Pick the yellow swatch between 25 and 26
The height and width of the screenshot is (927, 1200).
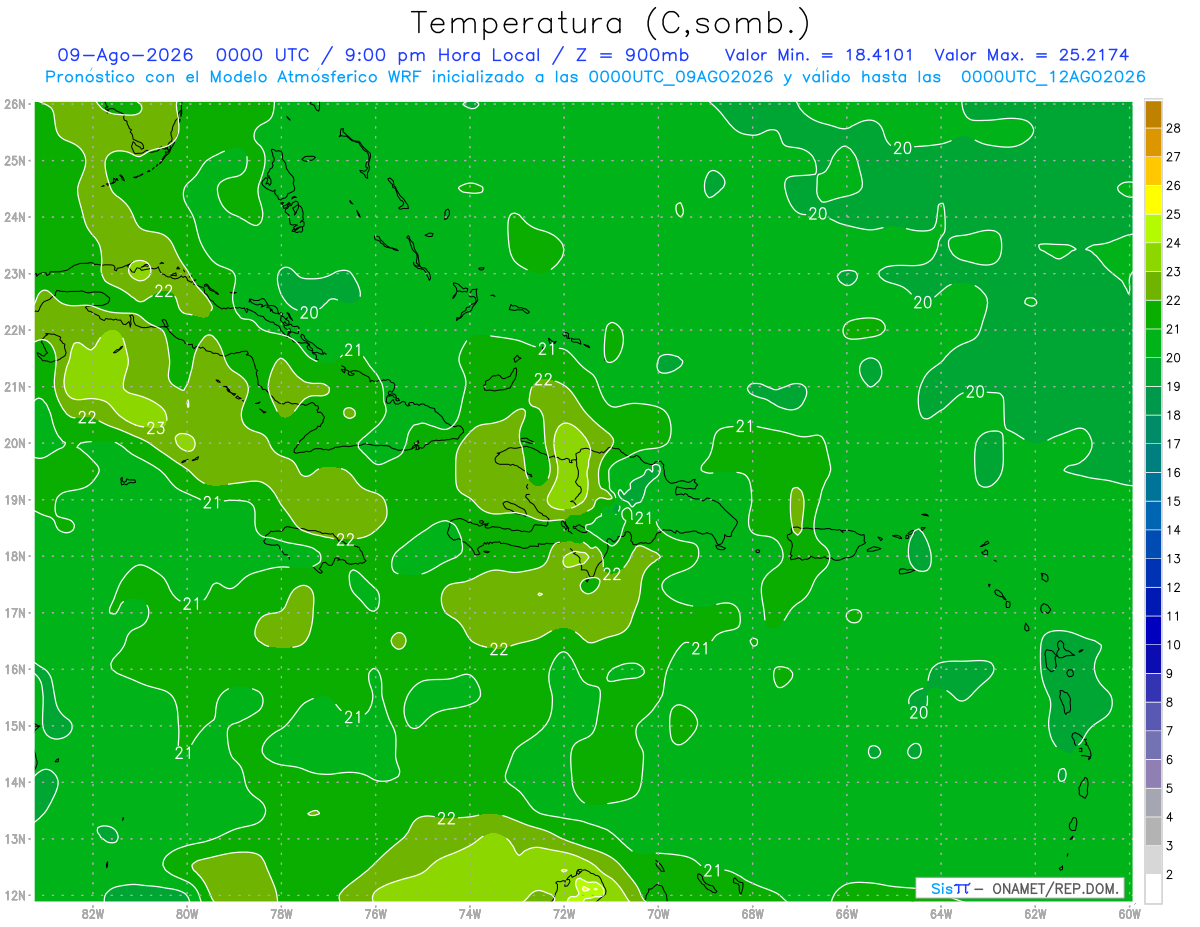pos(1153,201)
